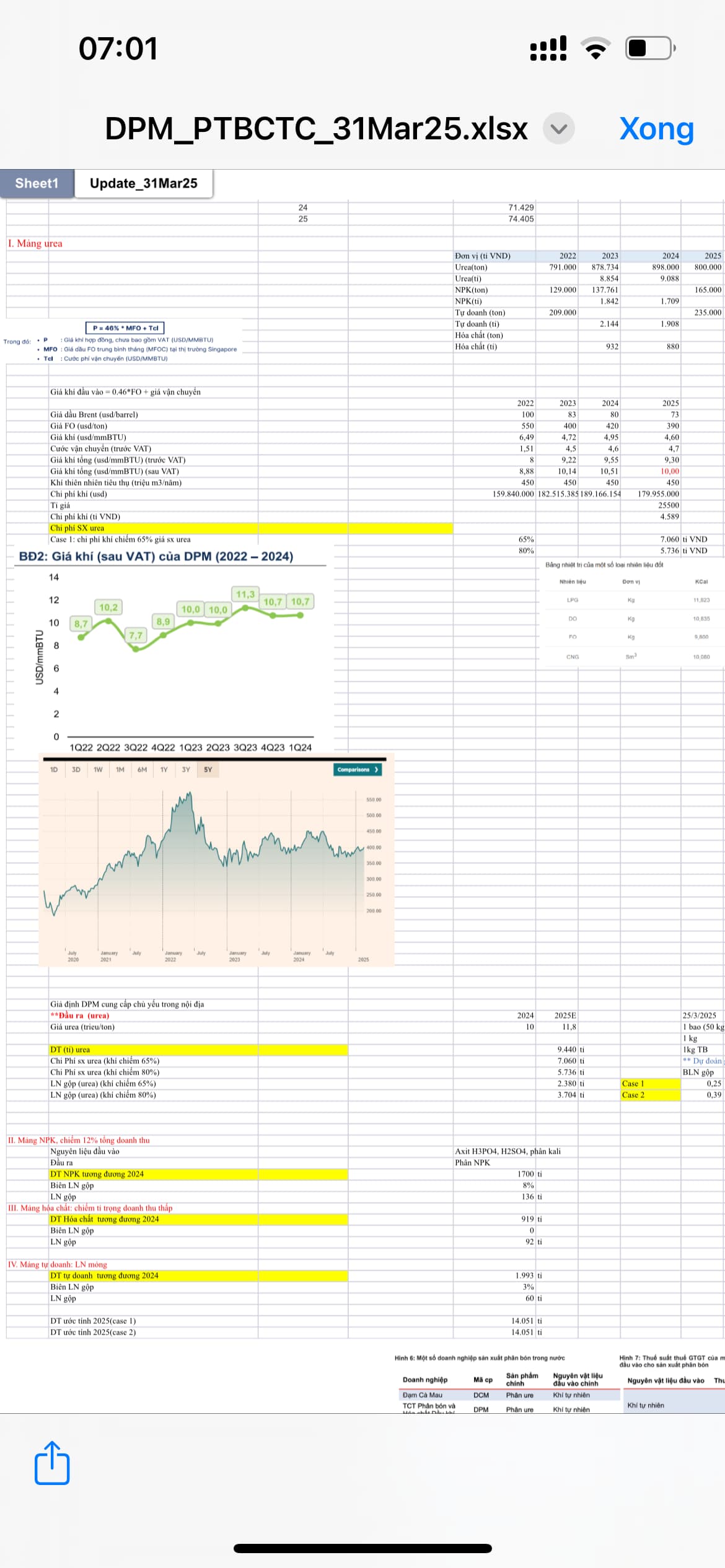Select the 1D range in price chart
The width and height of the screenshot is (725, 1568).
coord(54,770)
